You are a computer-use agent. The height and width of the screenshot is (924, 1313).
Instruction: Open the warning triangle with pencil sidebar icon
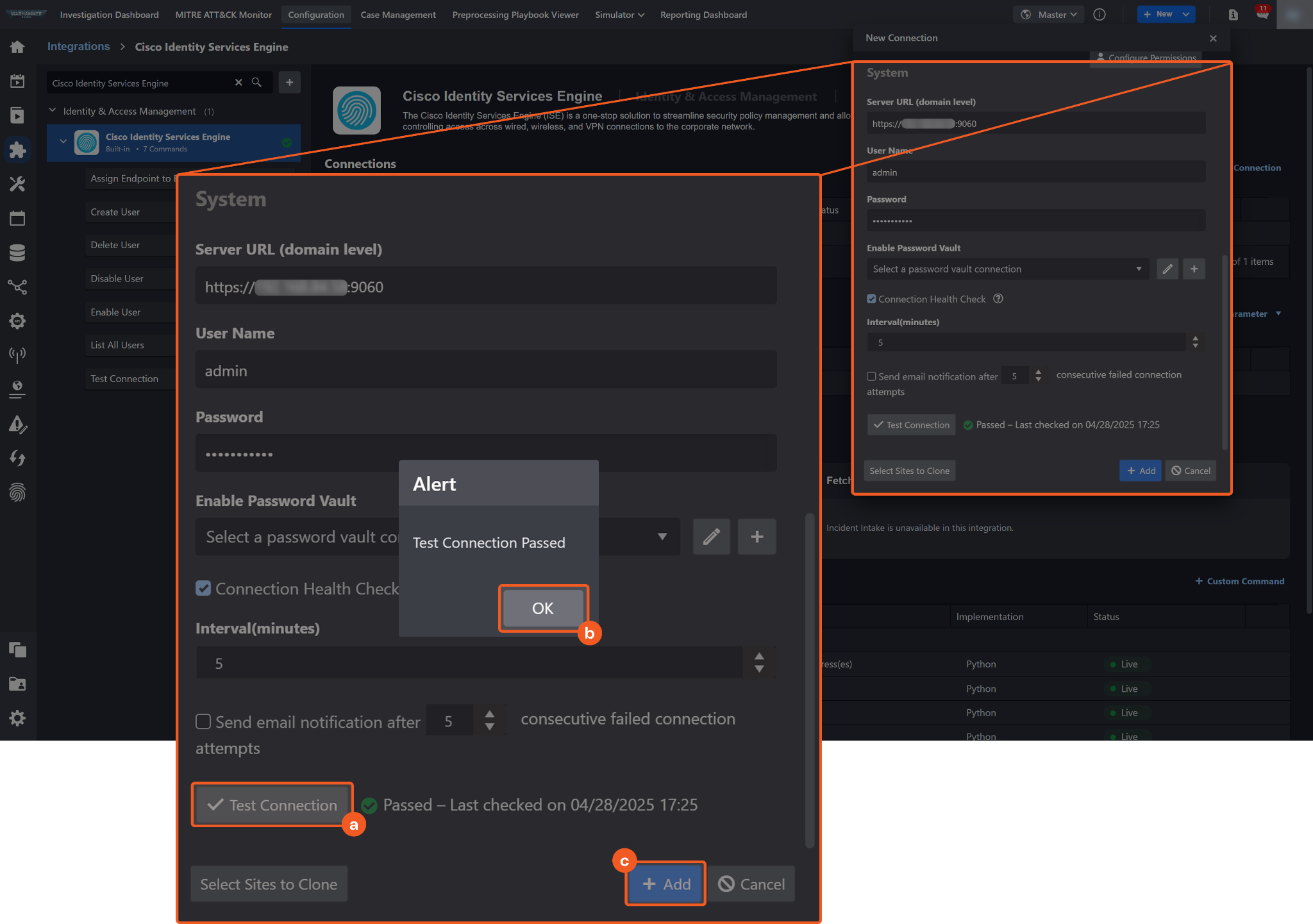point(17,424)
